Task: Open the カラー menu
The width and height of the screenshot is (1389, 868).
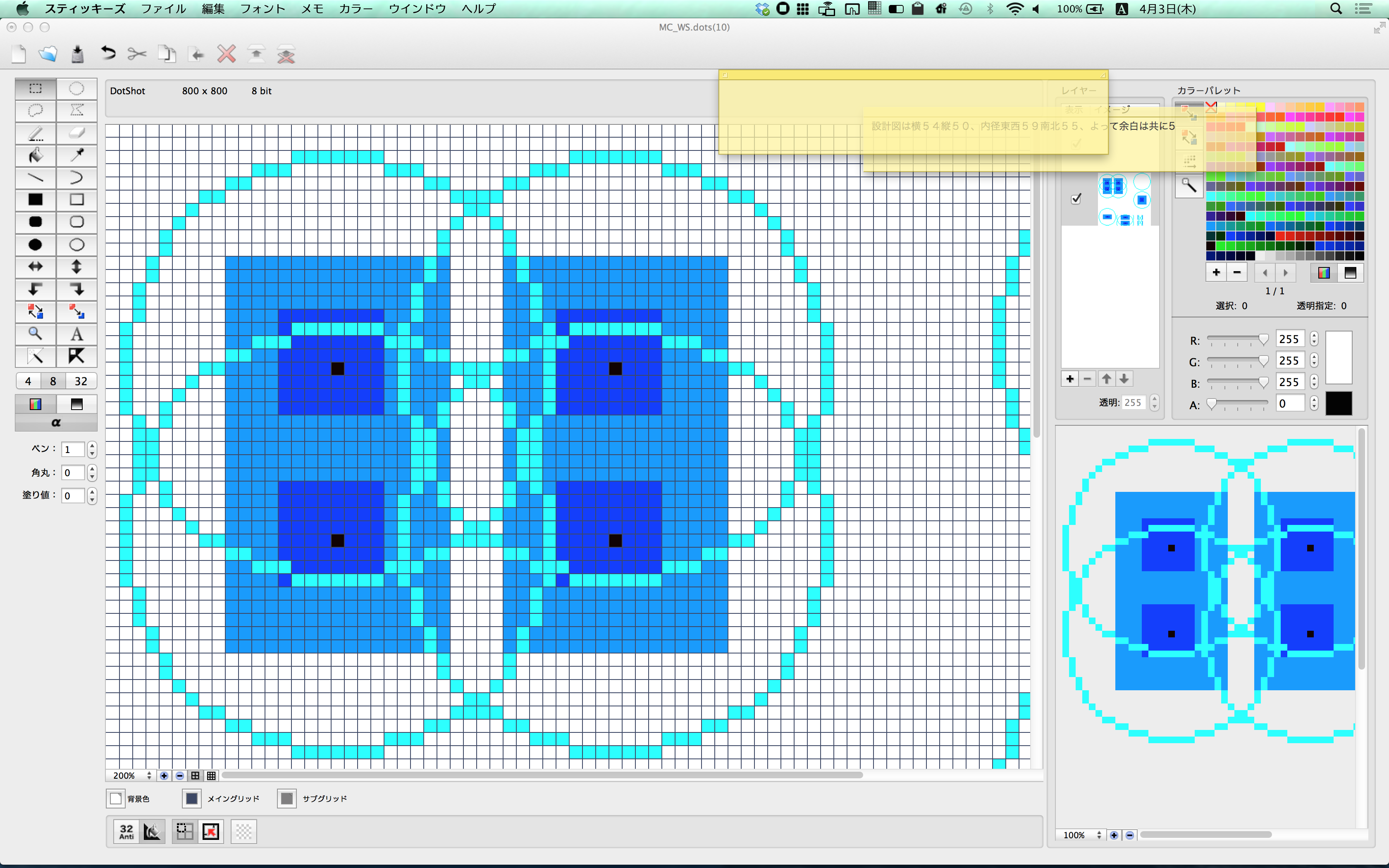Action: point(355,9)
